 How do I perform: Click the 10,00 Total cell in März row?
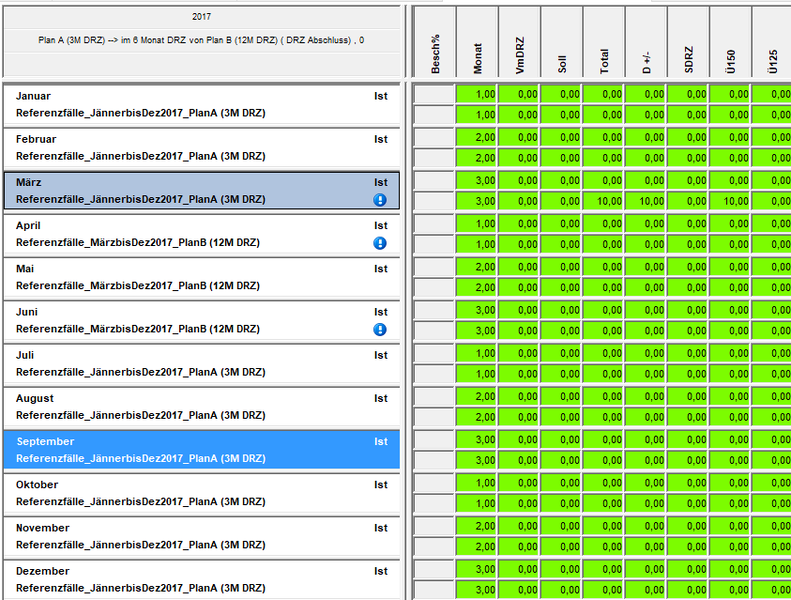(x=604, y=201)
